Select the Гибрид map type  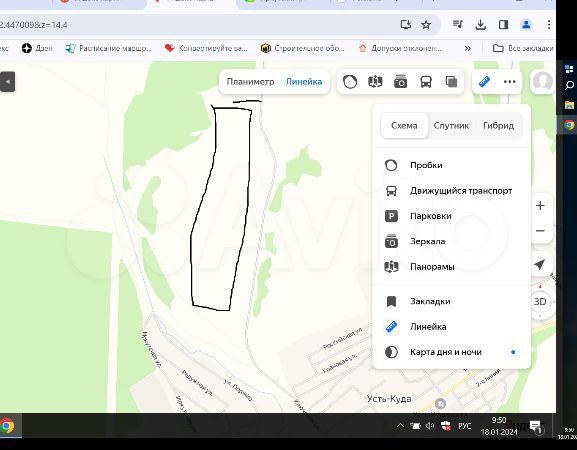(x=498, y=125)
